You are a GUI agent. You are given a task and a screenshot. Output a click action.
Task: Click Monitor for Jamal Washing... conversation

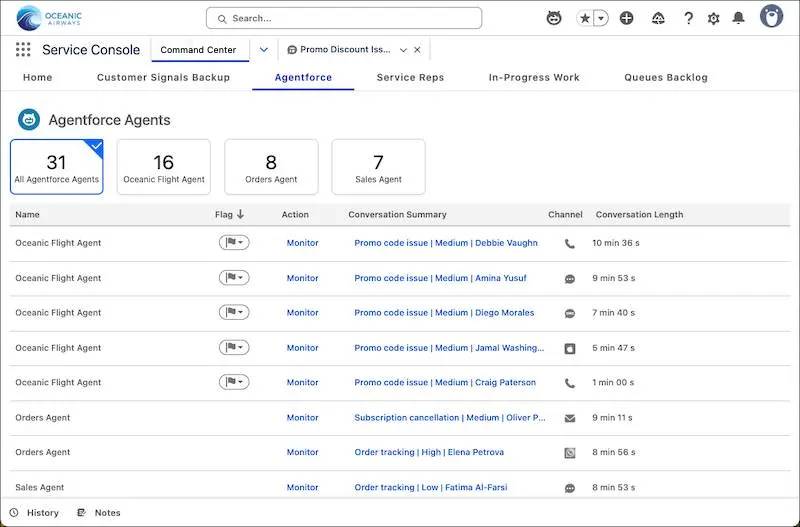coord(303,348)
